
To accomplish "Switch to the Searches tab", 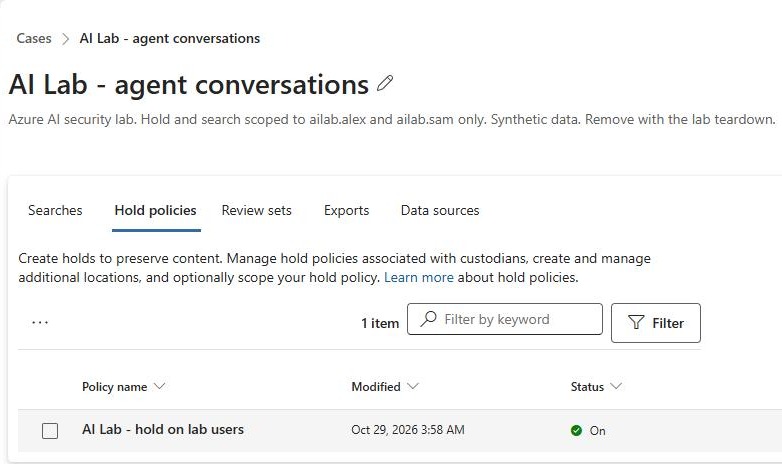I will click(x=55, y=210).
